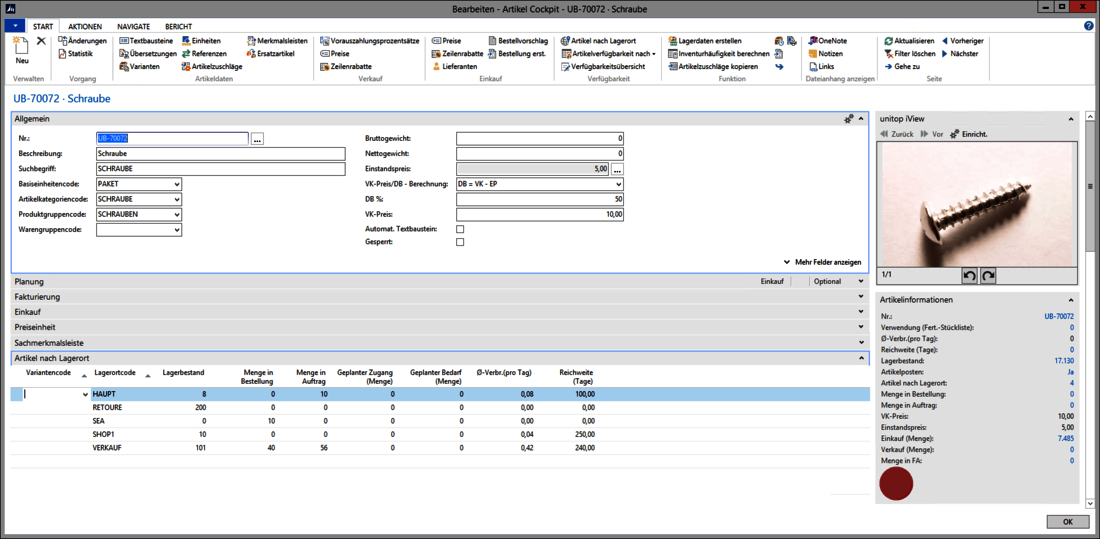Open the help question mark icon
The image size is (1100, 539).
click(x=1089, y=26)
